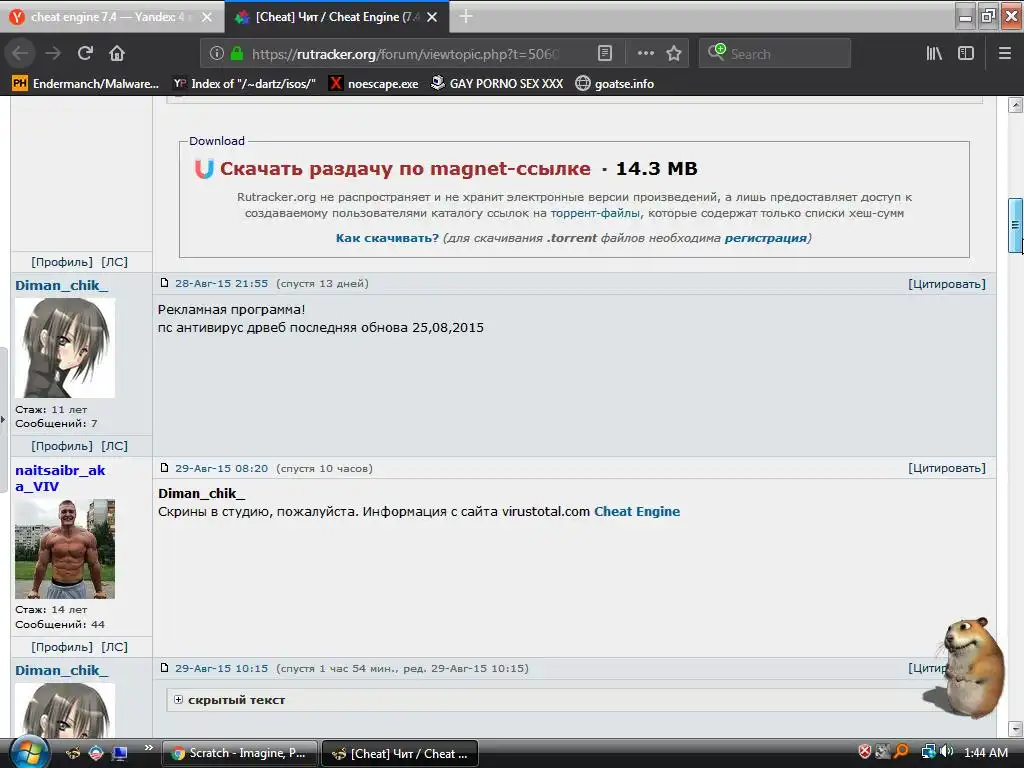Open the Cheat Engine virustotal link
This screenshot has width=1024, height=768.
click(x=637, y=511)
